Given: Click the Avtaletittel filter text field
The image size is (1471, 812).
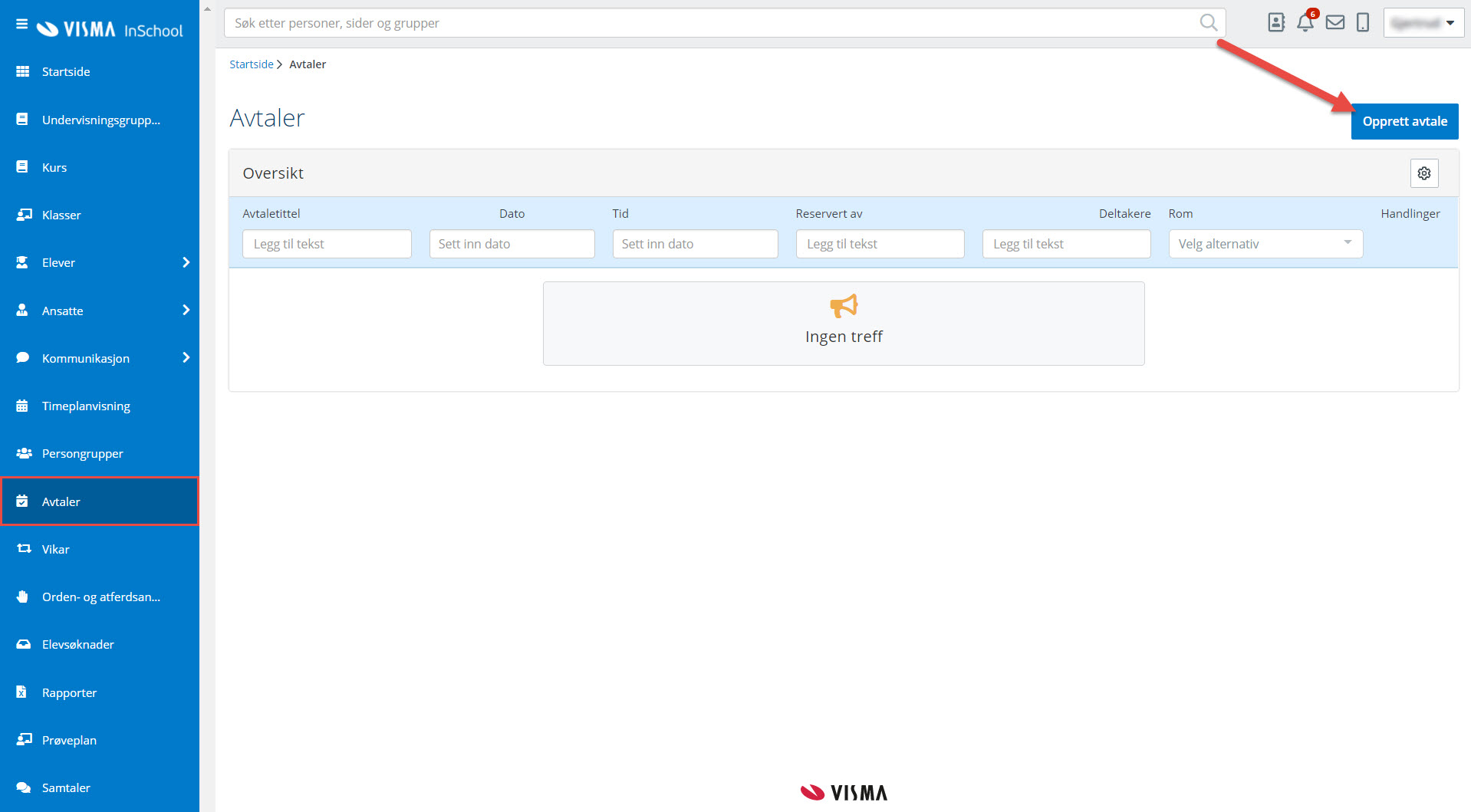Looking at the screenshot, I should tap(327, 244).
